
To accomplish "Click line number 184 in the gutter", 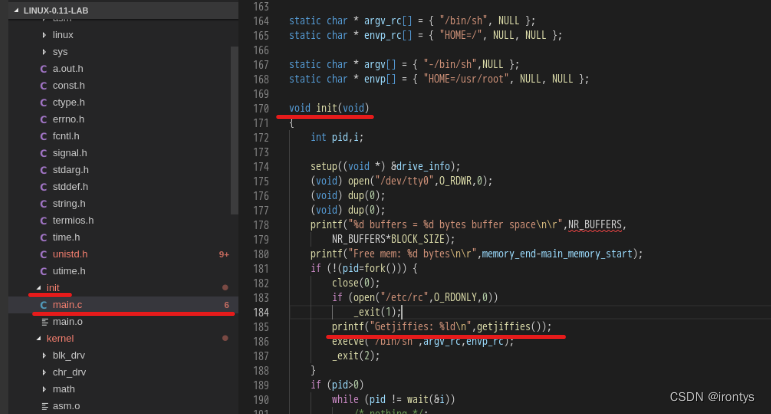I will (261, 312).
